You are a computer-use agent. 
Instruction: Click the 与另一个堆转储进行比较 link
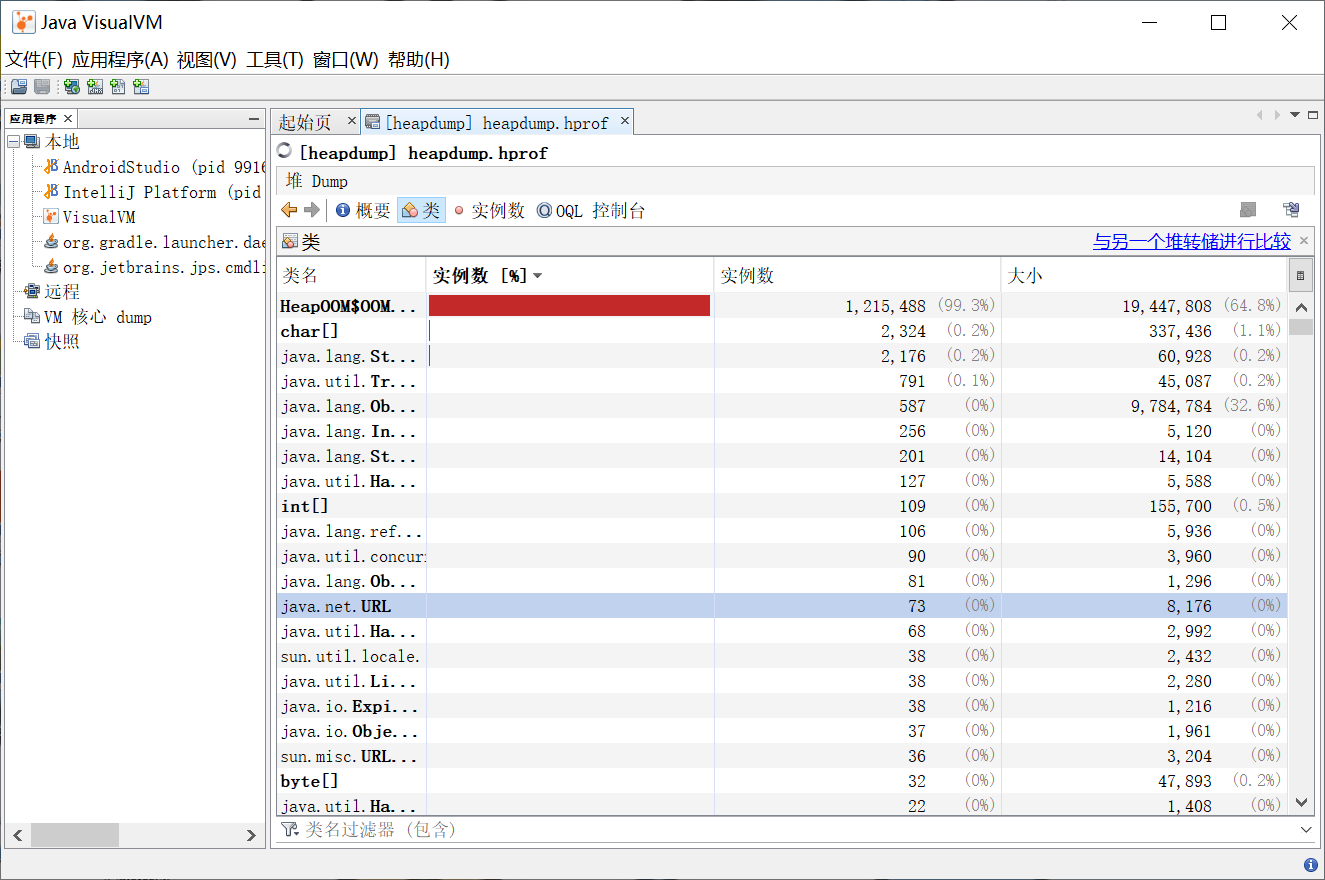(1191, 241)
